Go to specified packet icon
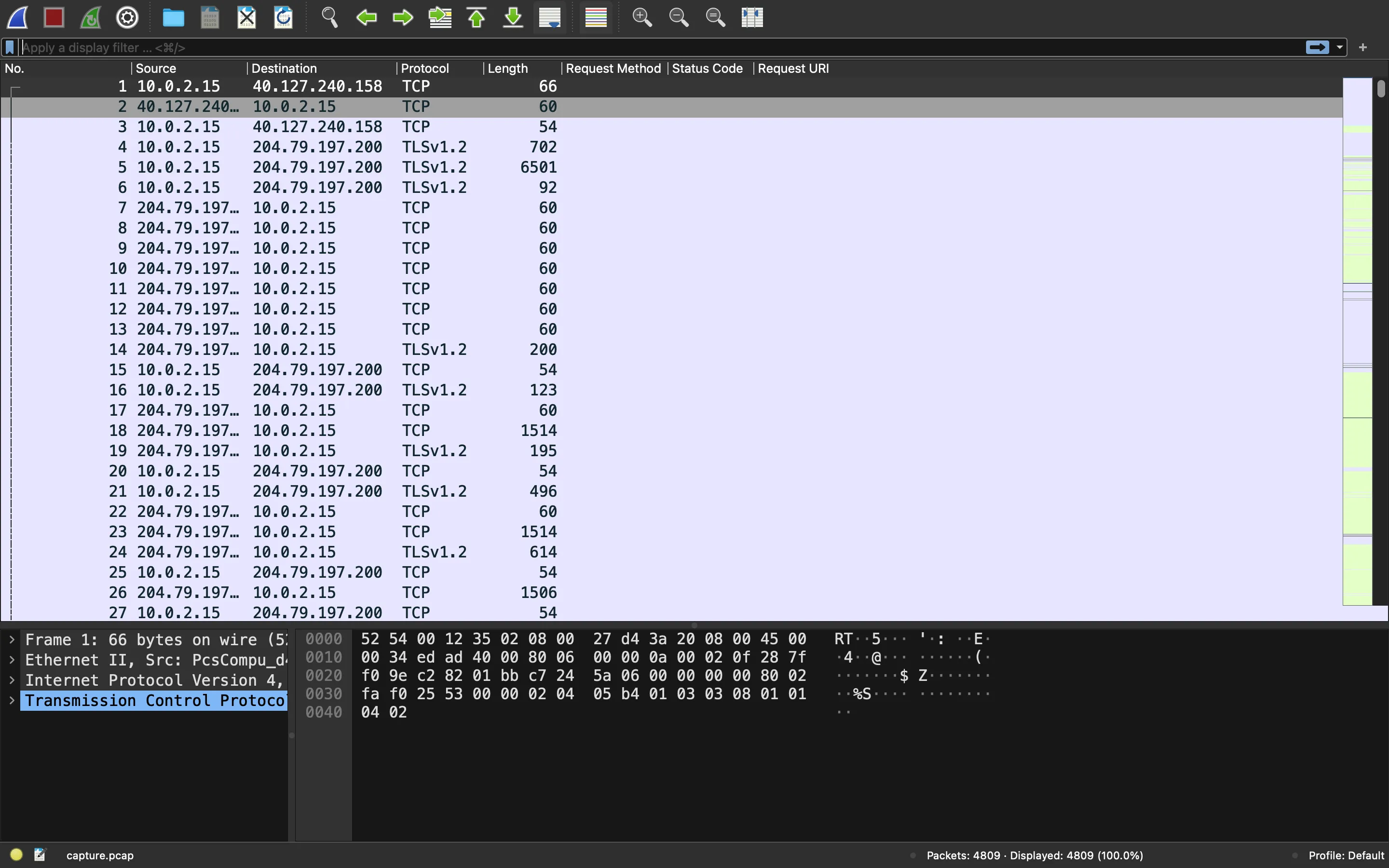 coord(440,17)
